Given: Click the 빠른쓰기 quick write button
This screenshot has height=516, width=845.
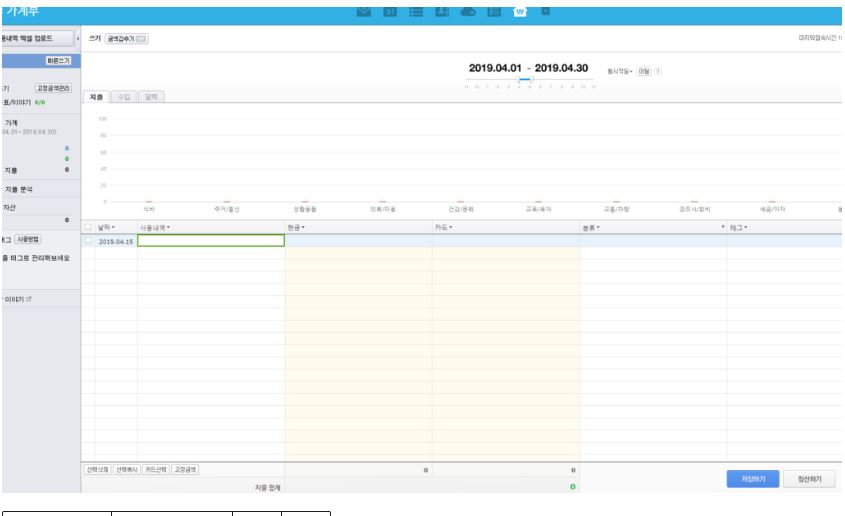Looking at the screenshot, I should click(58, 61).
